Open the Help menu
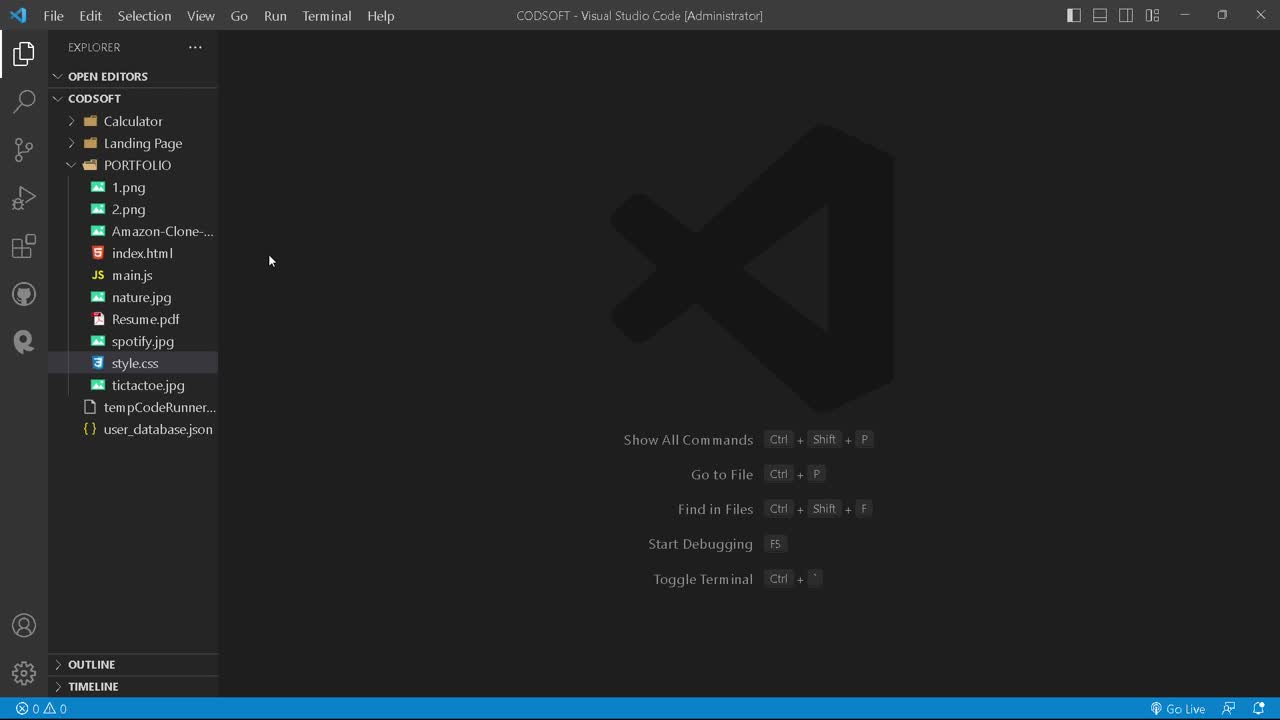 click(x=381, y=16)
